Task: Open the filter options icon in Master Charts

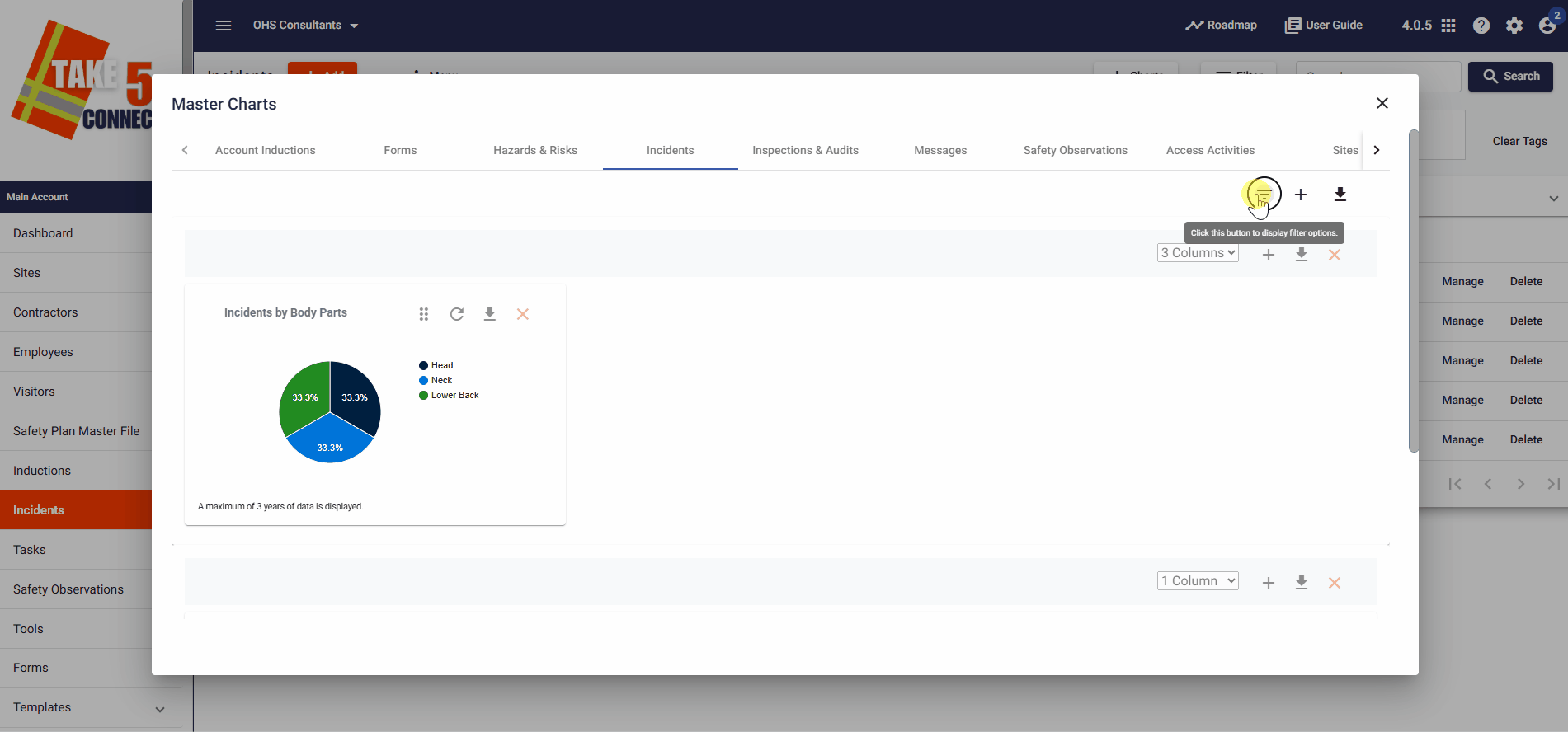Action: (x=1263, y=195)
